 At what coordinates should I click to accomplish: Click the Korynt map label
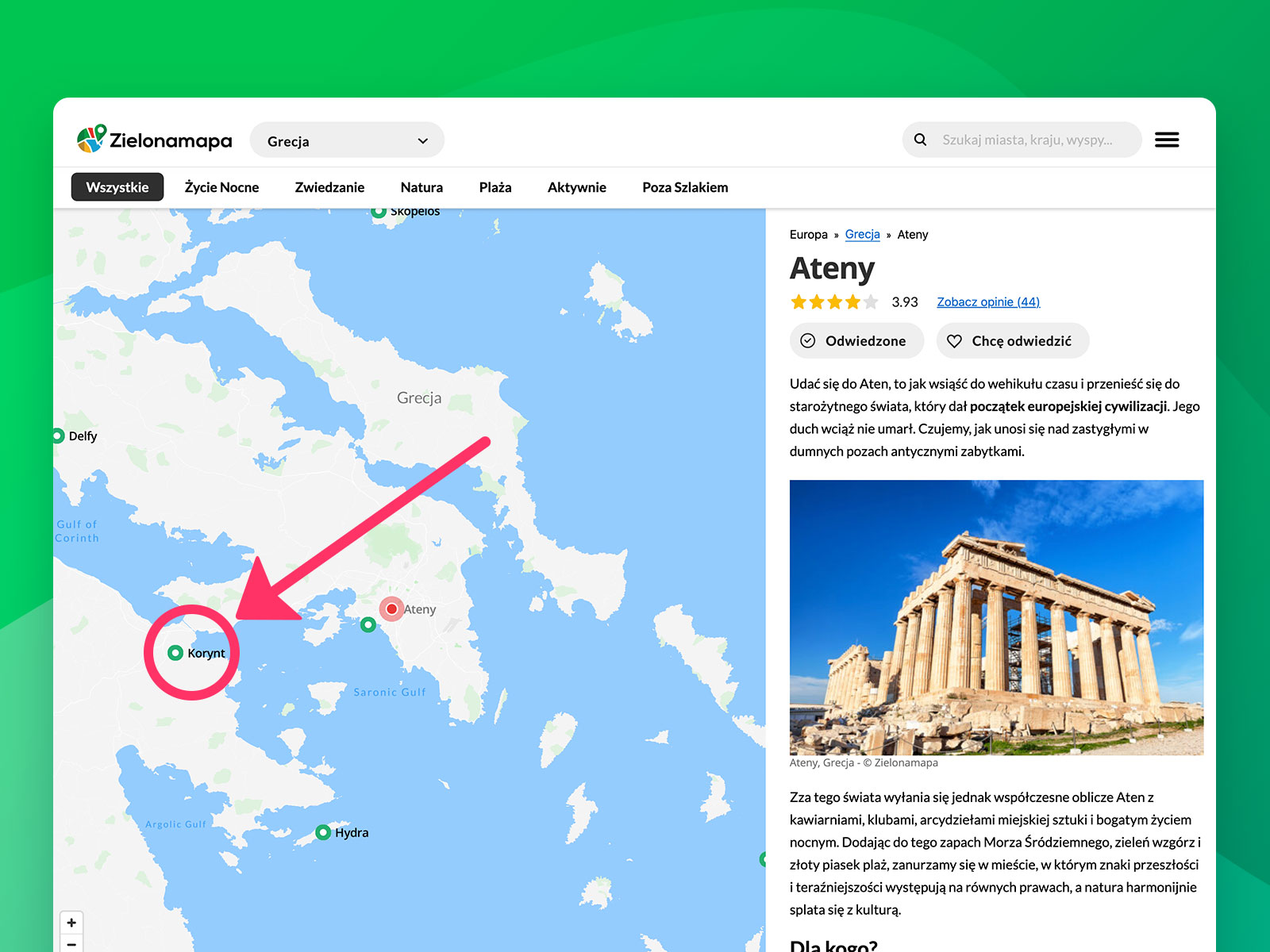(x=206, y=654)
